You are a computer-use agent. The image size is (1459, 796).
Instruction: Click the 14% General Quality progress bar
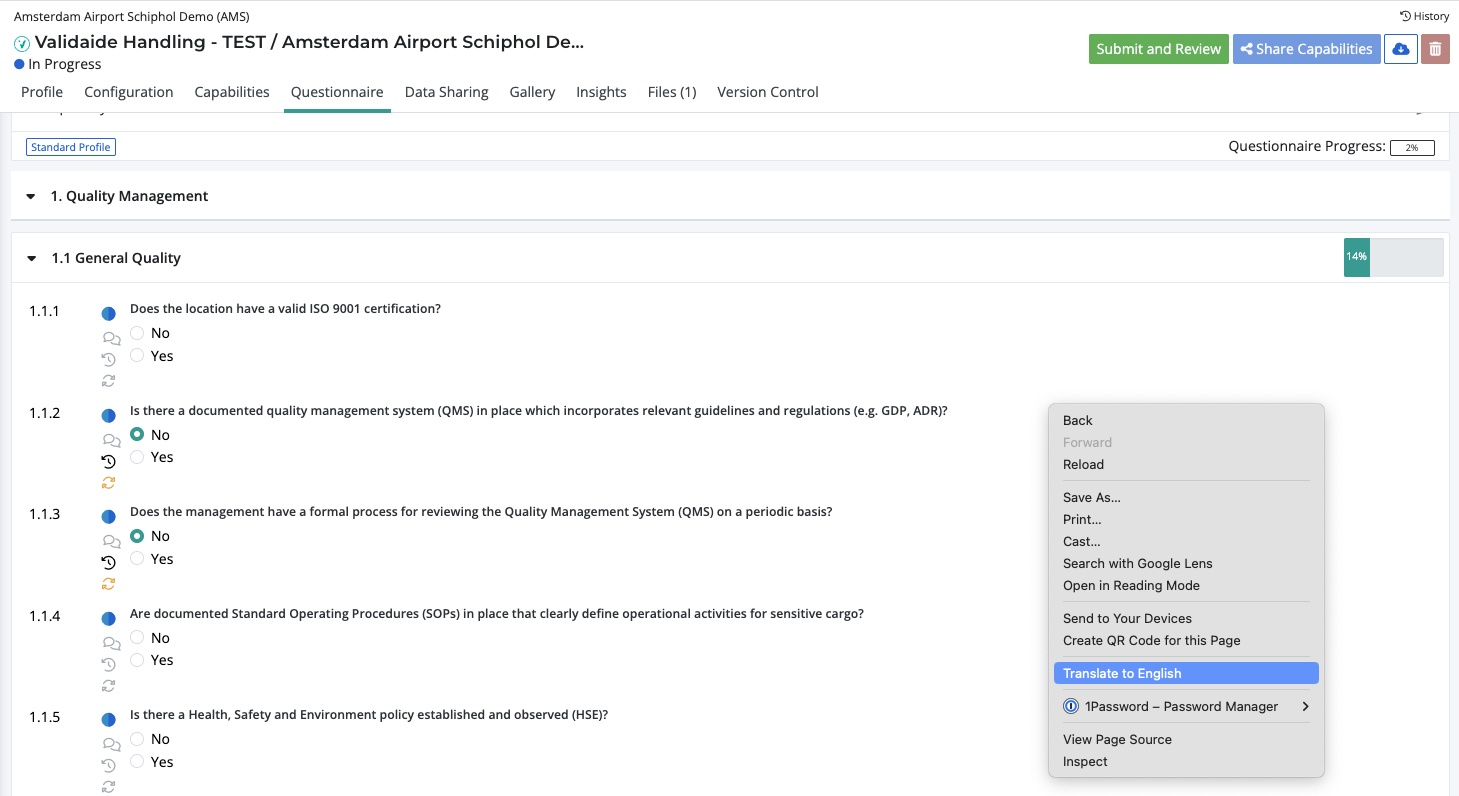click(x=1393, y=257)
